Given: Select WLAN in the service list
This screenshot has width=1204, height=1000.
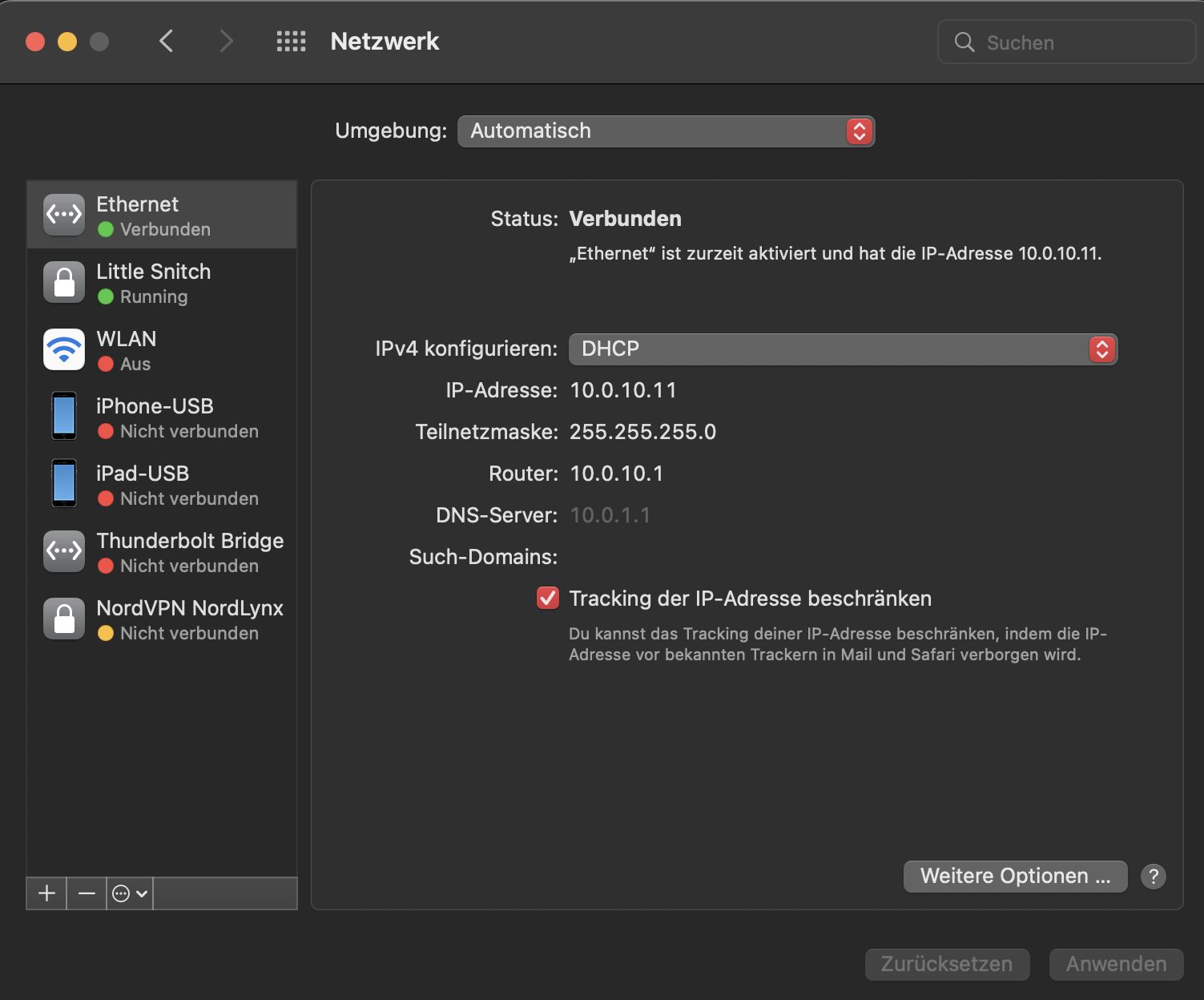Looking at the screenshot, I should (x=162, y=349).
